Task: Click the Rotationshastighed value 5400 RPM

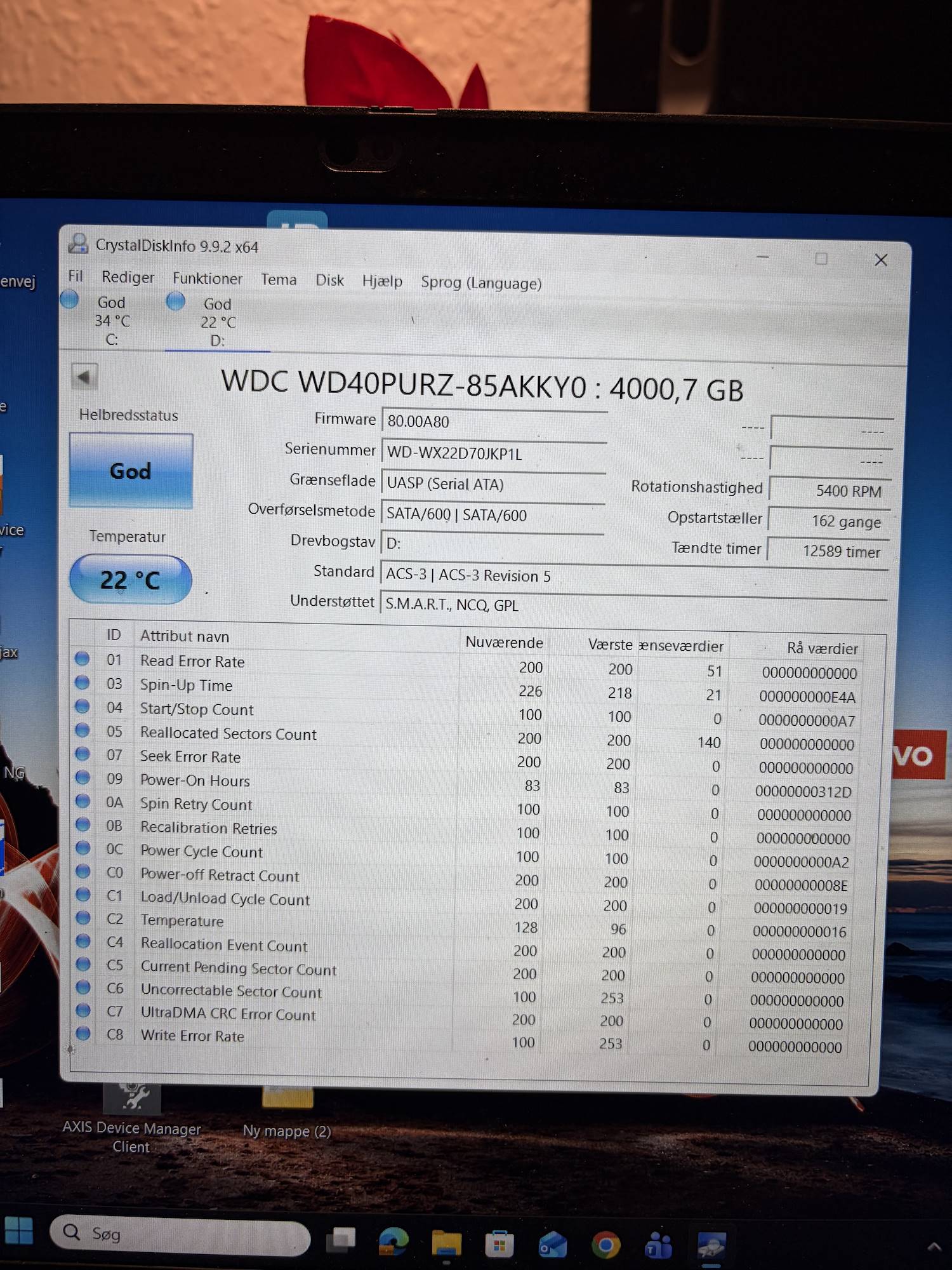Action: pyautogui.click(x=830, y=491)
